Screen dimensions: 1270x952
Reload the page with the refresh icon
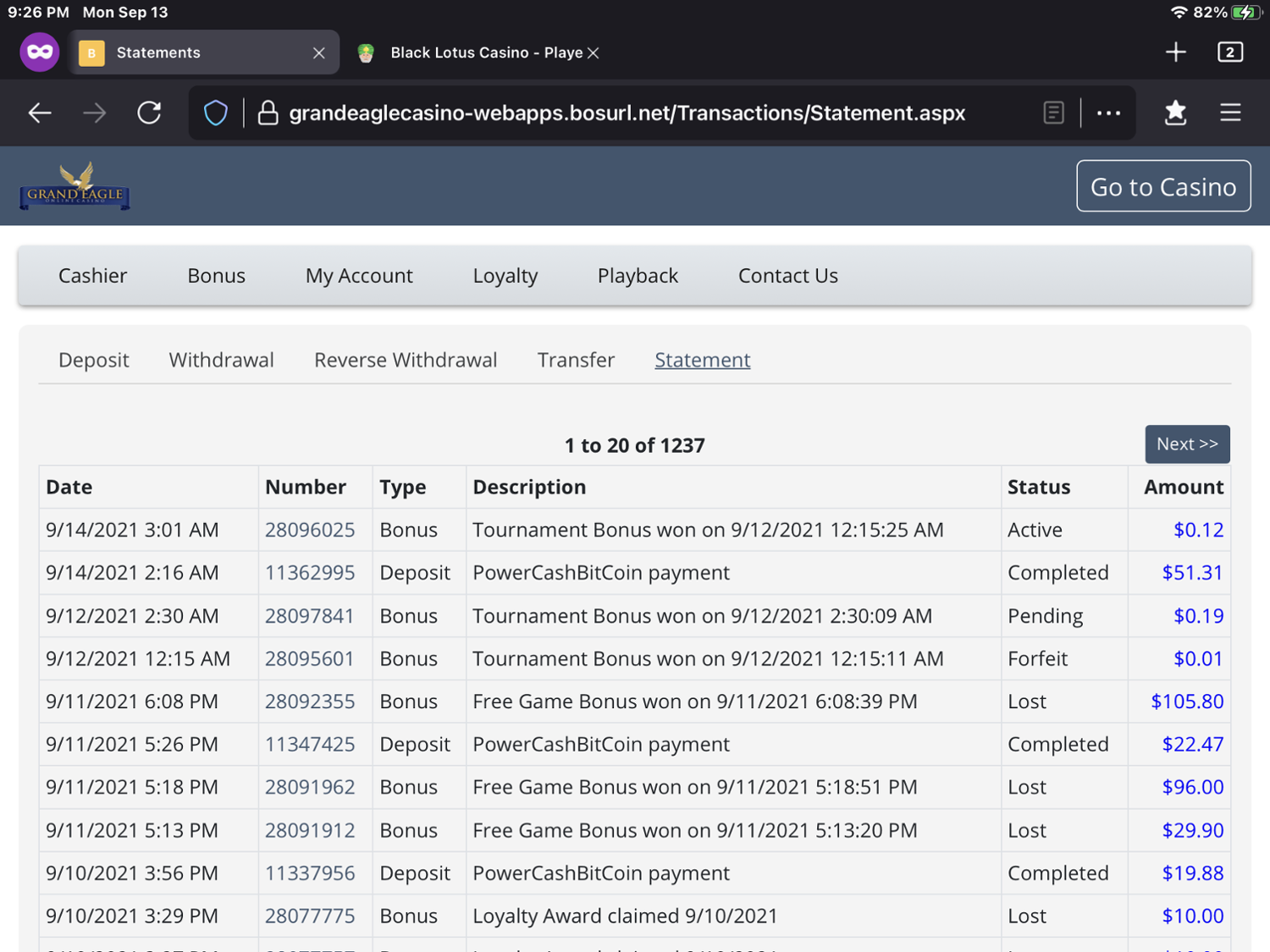click(149, 113)
